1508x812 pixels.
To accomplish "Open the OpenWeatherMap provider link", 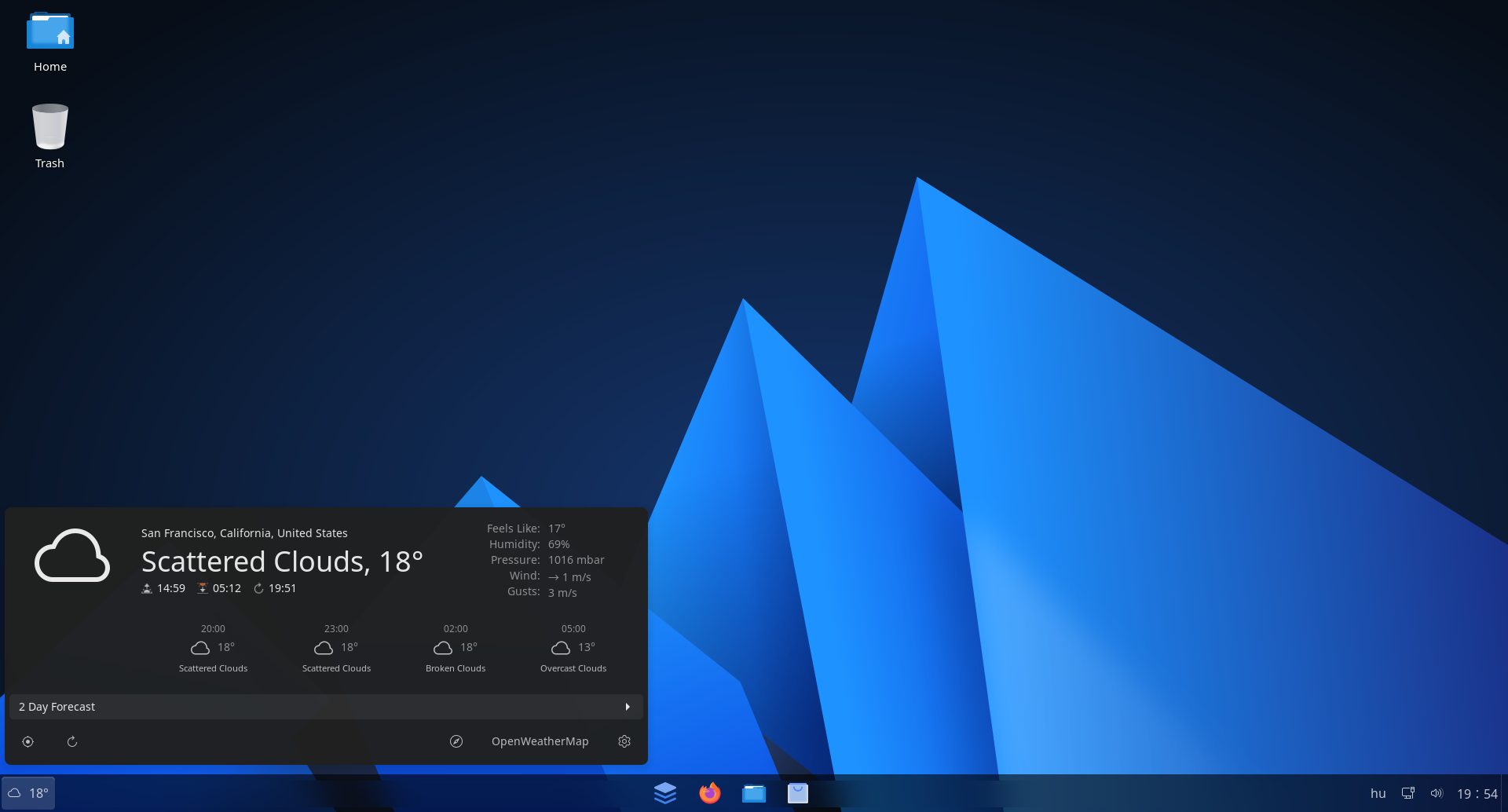I will (x=540, y=741).
